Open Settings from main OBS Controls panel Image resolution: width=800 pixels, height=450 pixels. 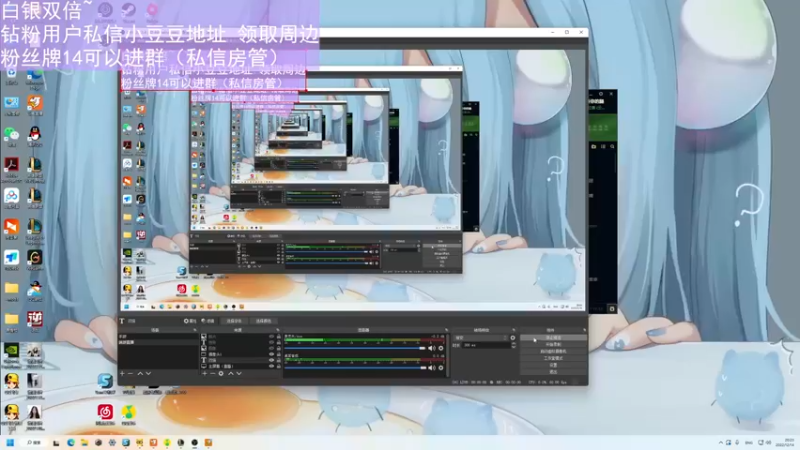pyautogui.click(x=554, y=365)
